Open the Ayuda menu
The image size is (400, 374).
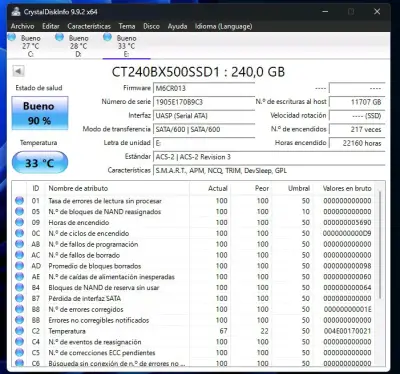pyautogui.click(x=177, y=26)
